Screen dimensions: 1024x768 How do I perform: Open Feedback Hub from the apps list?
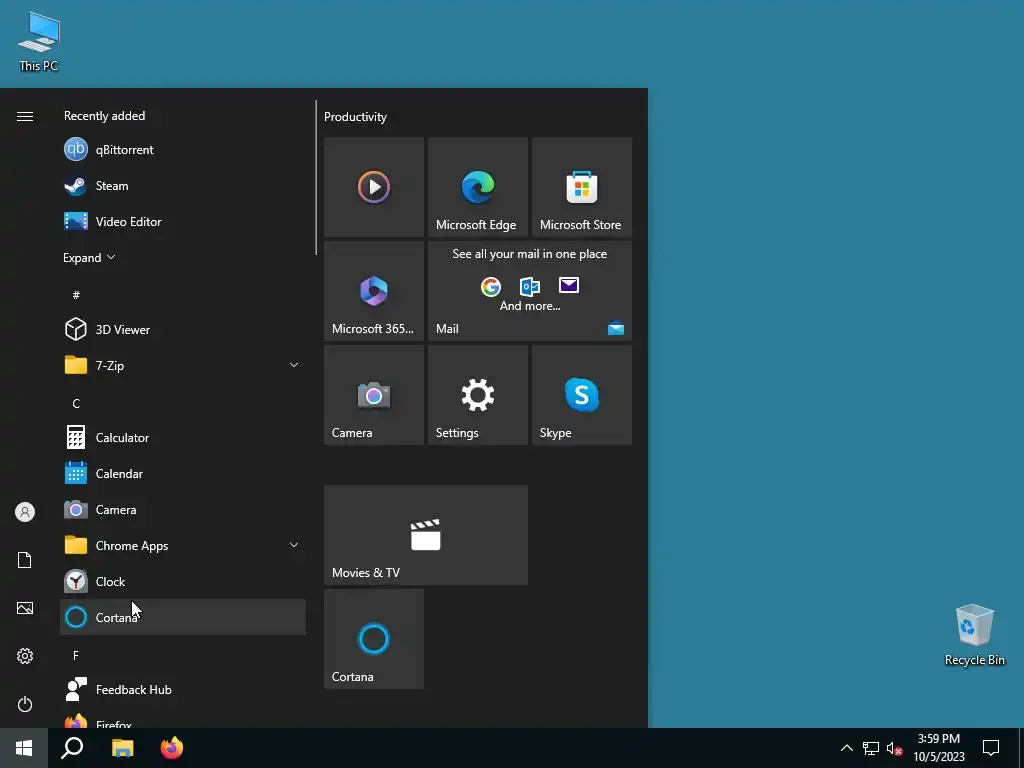tap(183, 690)
